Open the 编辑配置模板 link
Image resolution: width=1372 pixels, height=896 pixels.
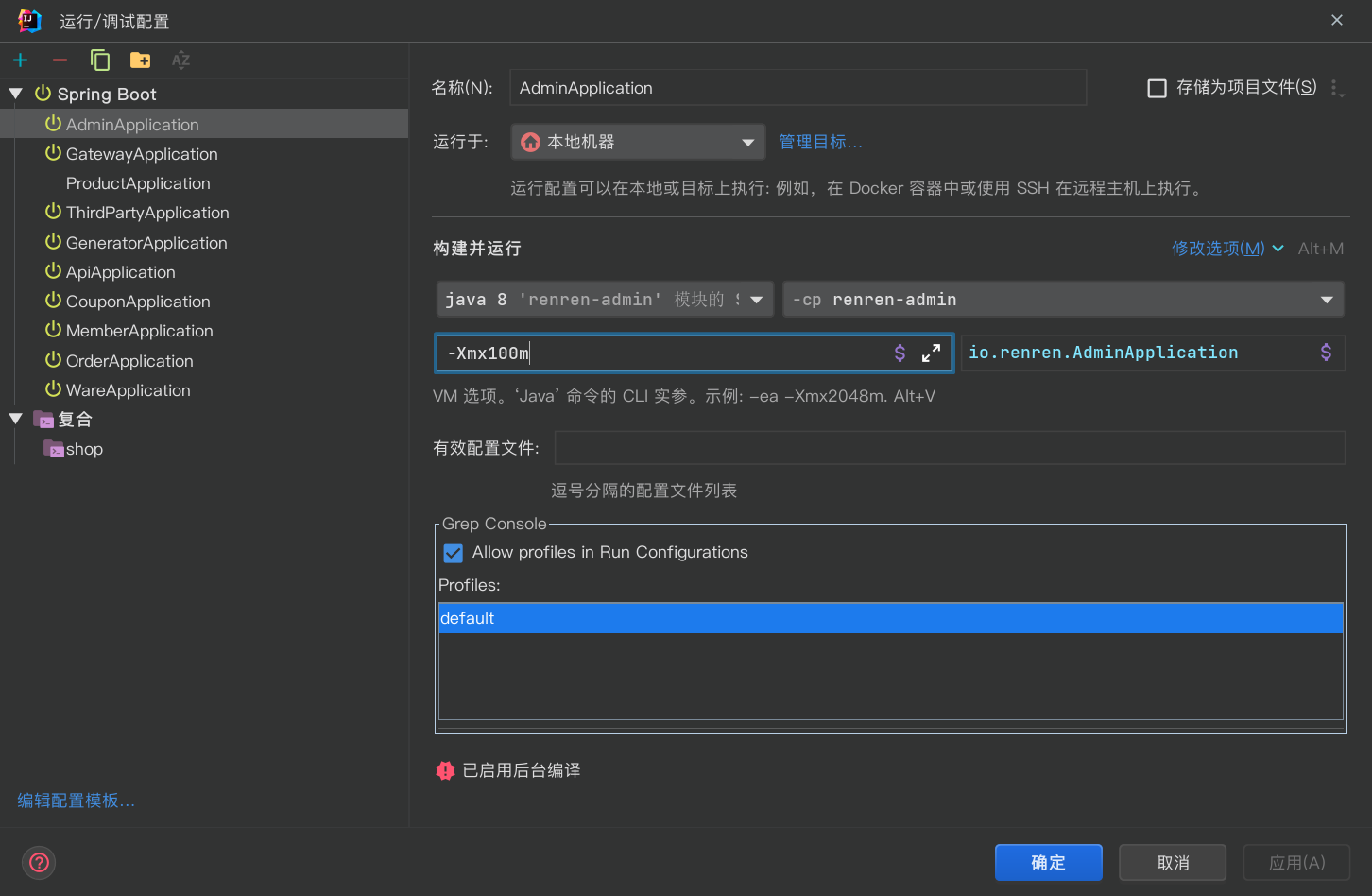77,801
